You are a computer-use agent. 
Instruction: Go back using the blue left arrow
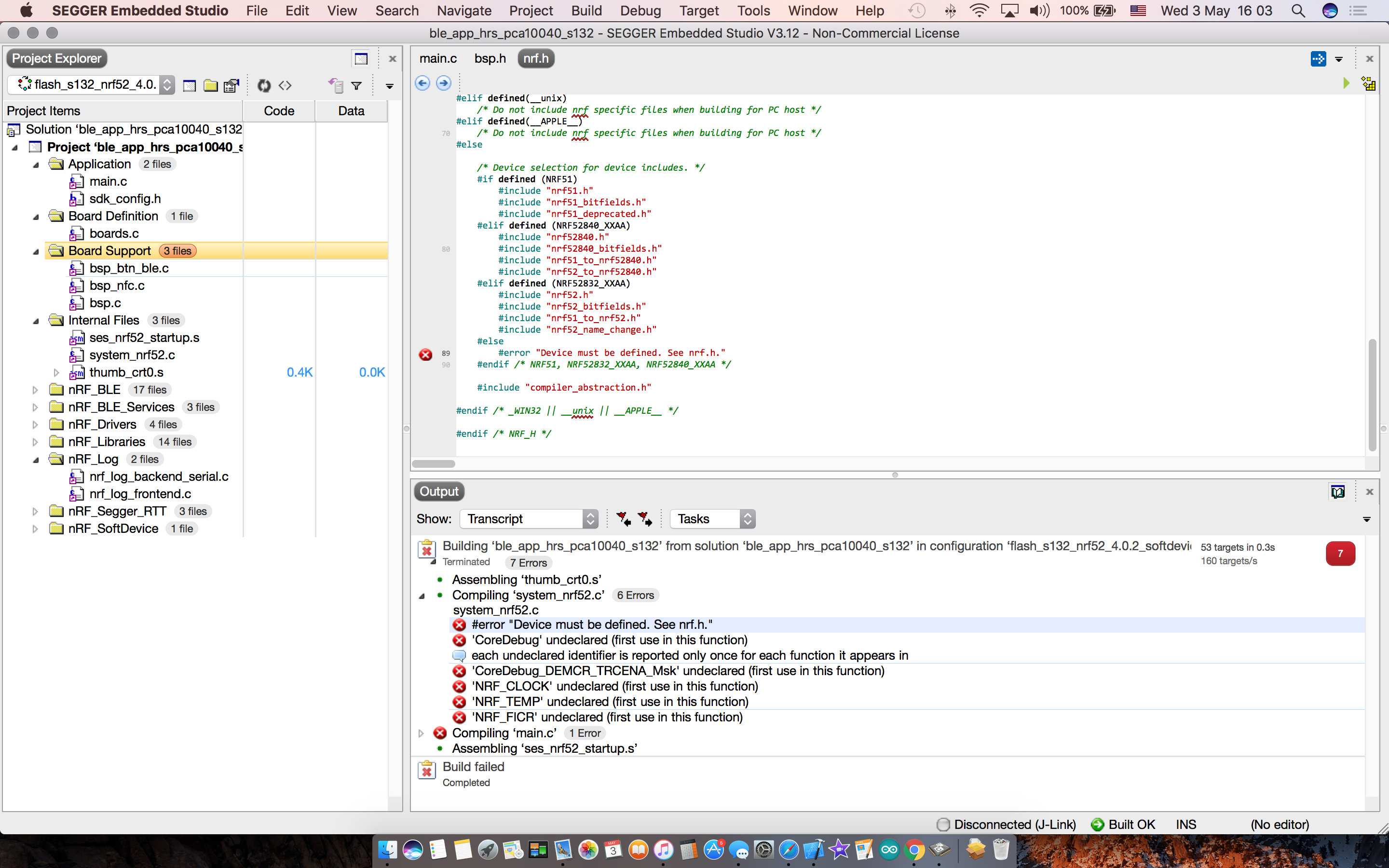tap(422, 83)
